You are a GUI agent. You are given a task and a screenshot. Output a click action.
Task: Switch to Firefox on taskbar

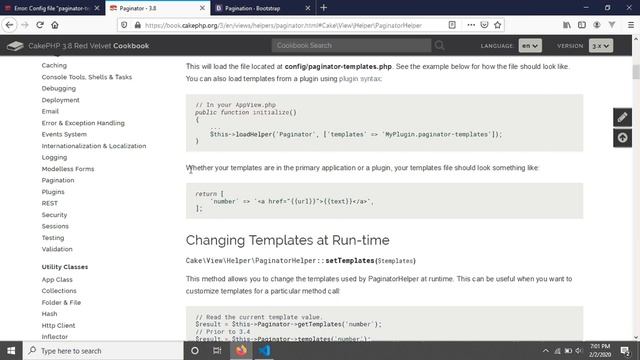click(241, 351)
